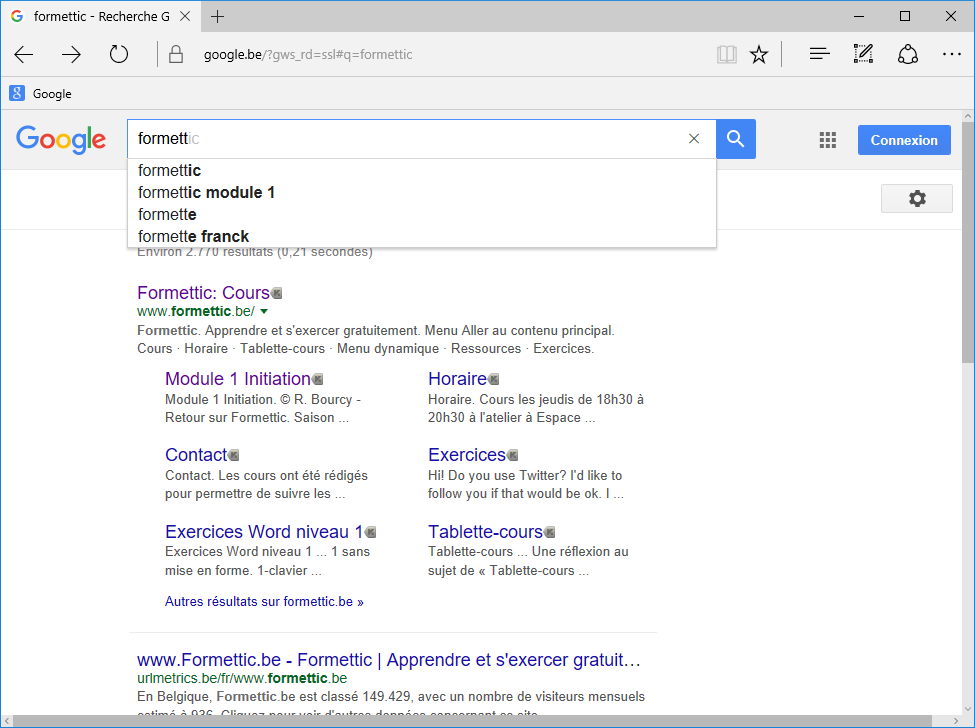The image size is (975, 728).
Task: Make a Web Note
Action: 863,55
